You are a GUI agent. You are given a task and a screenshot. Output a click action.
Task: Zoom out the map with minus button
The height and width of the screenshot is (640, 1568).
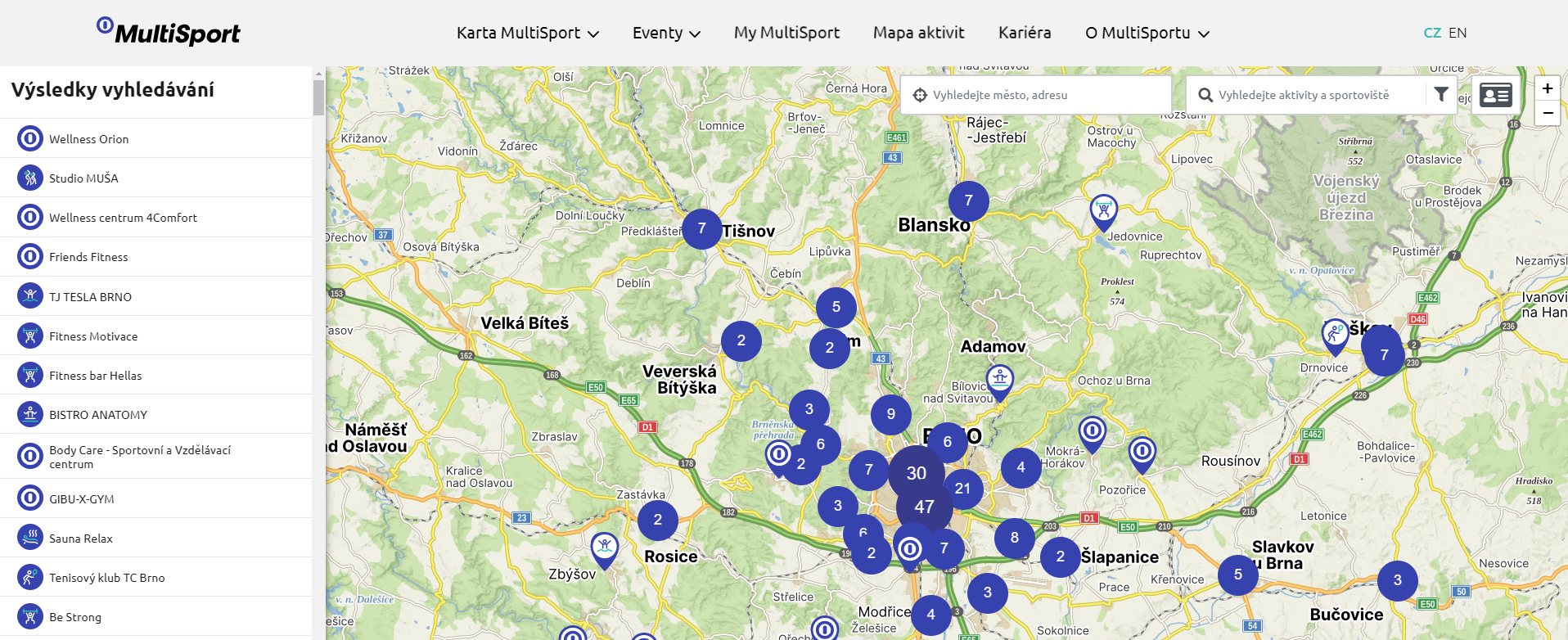pyautogui.click(x=1547, y=113)
